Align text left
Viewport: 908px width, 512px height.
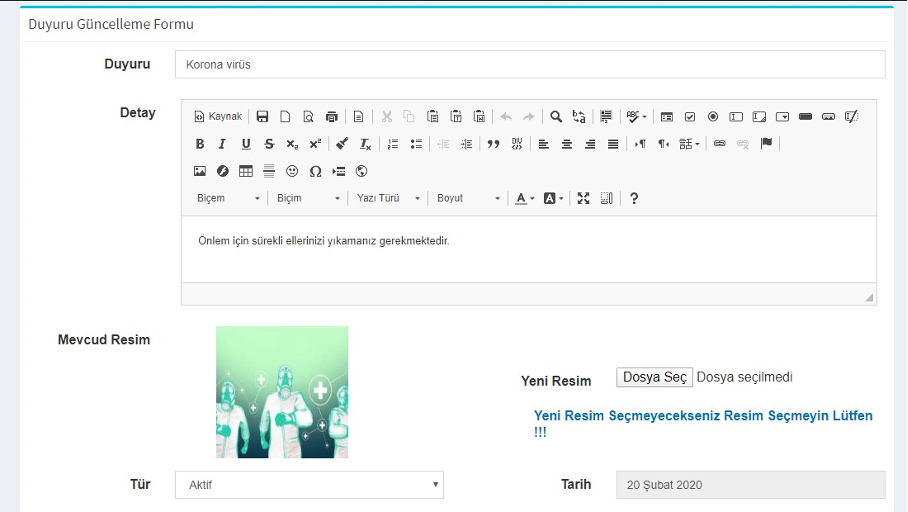pos(543,144)
